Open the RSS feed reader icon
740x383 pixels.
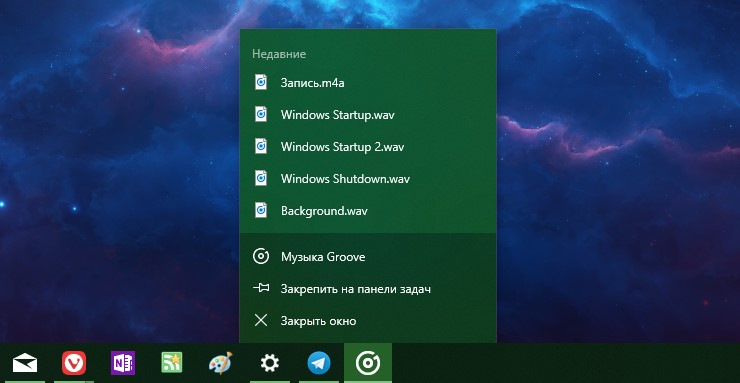[171, 363]
